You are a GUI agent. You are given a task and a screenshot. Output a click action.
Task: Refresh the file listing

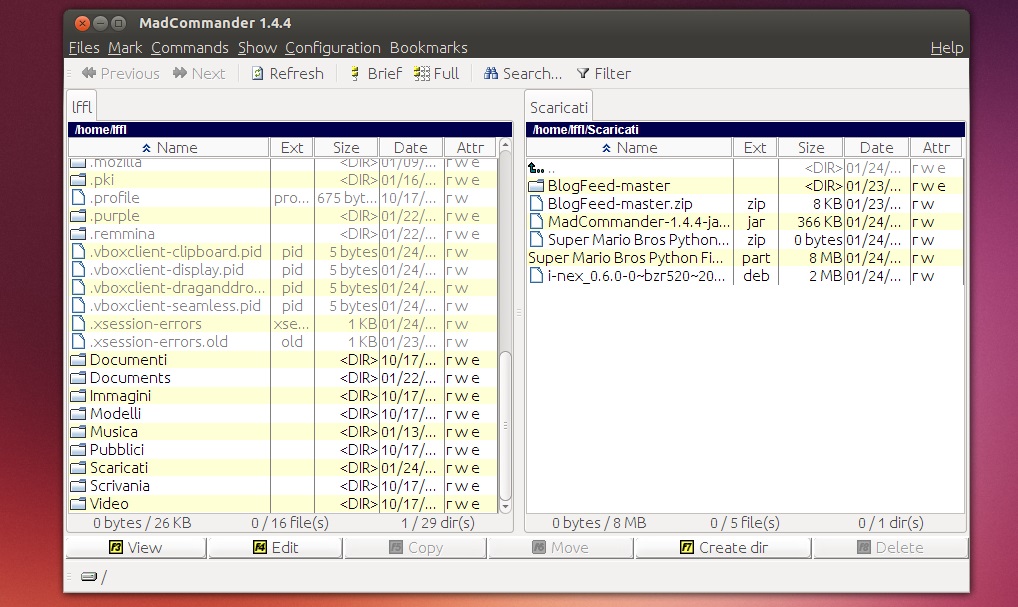pos(287,73)
